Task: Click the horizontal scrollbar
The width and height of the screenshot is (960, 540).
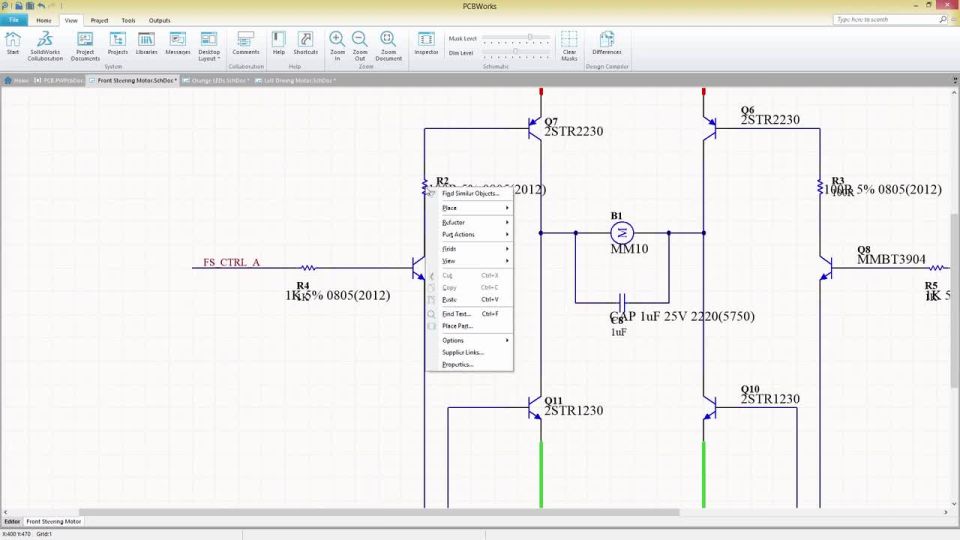Action: click(x=379, y=512)
